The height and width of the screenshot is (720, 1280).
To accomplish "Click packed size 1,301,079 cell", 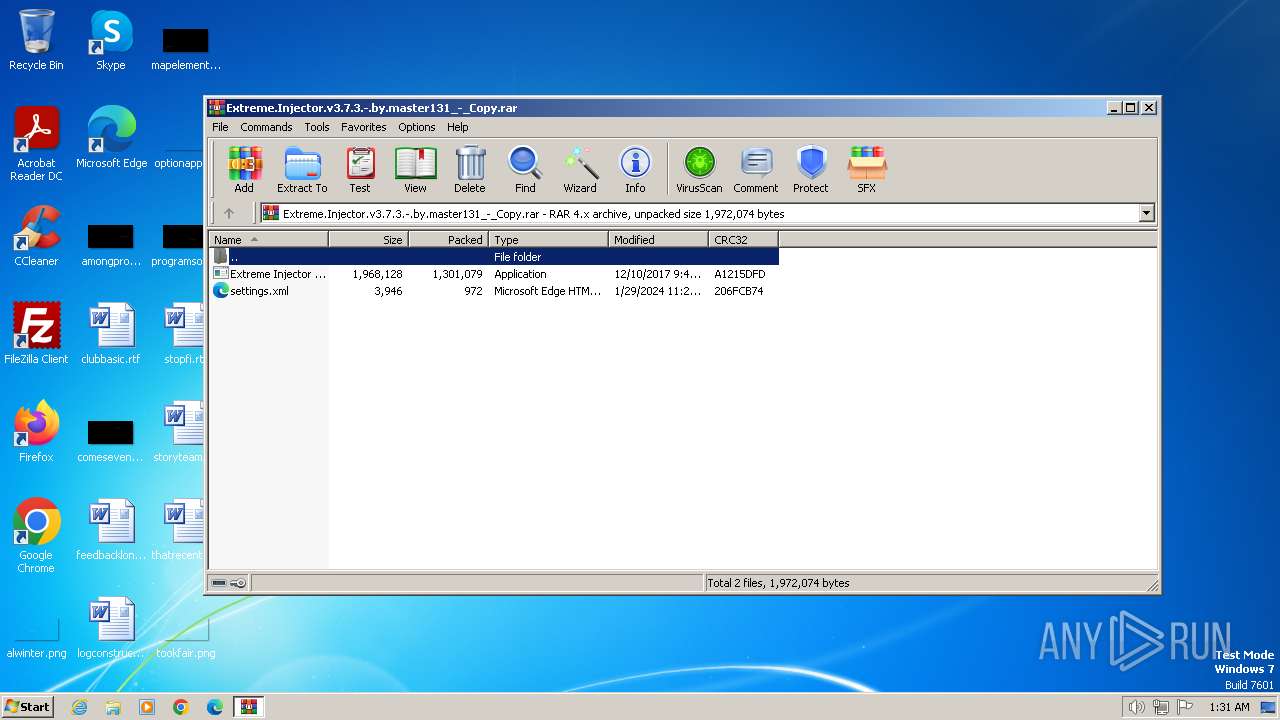I will (x=457, y=274).
